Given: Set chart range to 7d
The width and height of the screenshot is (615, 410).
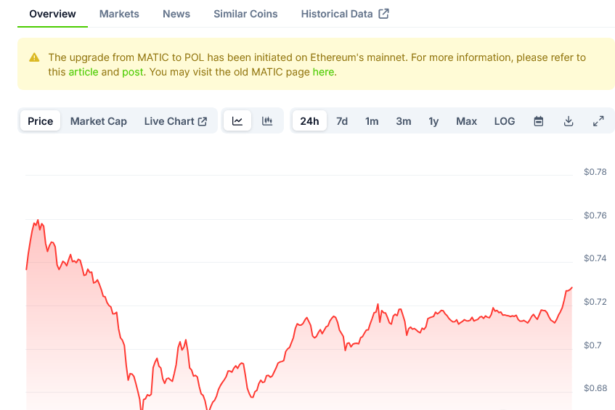Looking at the screenshot, I should (342, 121).
